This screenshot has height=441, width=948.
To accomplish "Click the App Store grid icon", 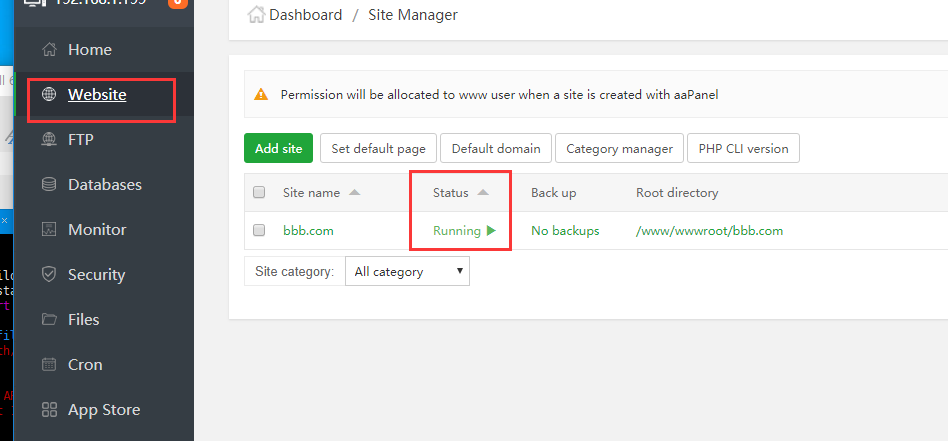I will click(49, 410).
